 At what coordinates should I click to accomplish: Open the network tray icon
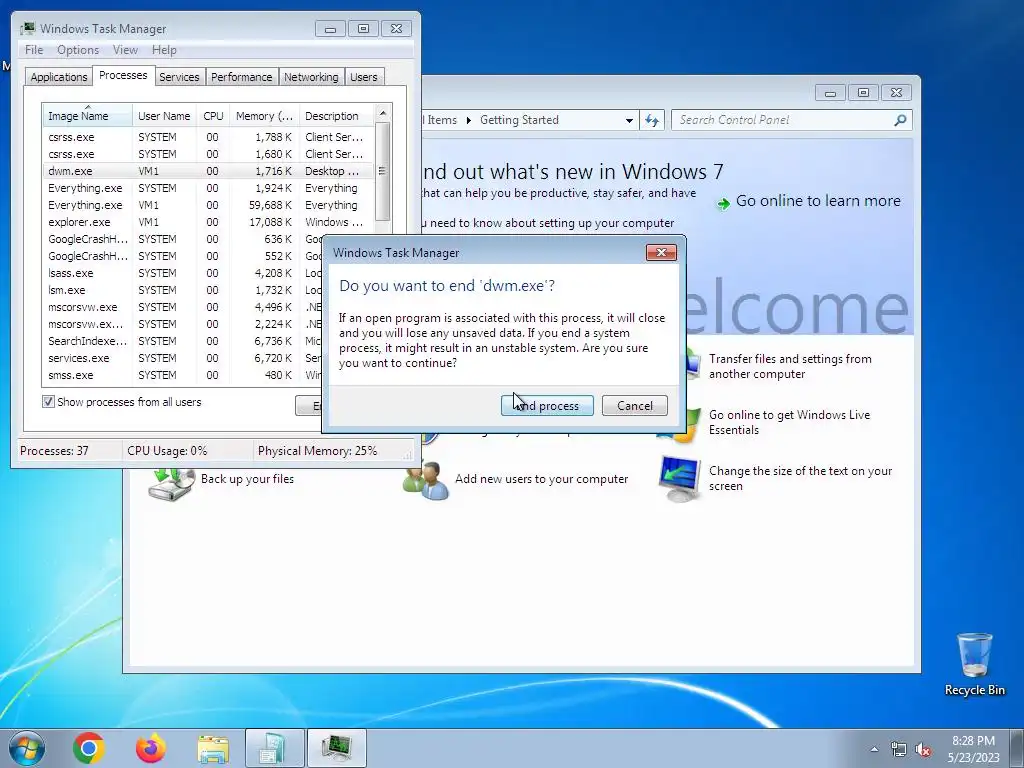pyautogui.click(x=899, y=749)
